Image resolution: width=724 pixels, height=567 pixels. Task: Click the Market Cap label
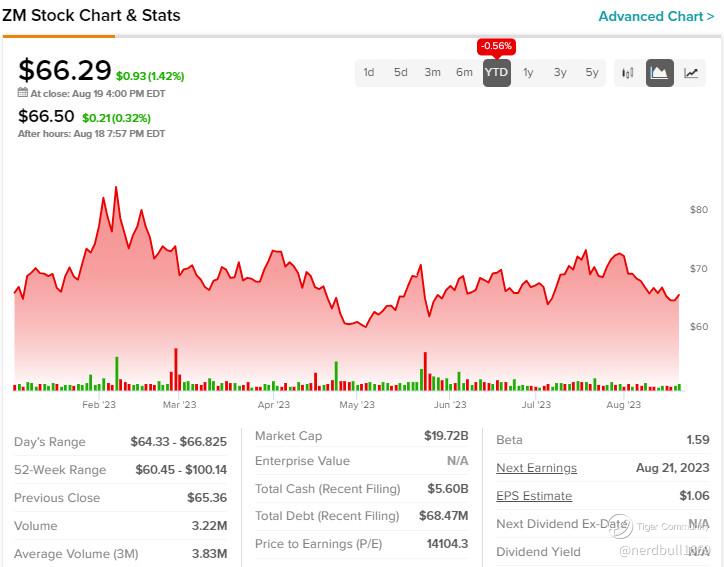[x=289, y=436]
